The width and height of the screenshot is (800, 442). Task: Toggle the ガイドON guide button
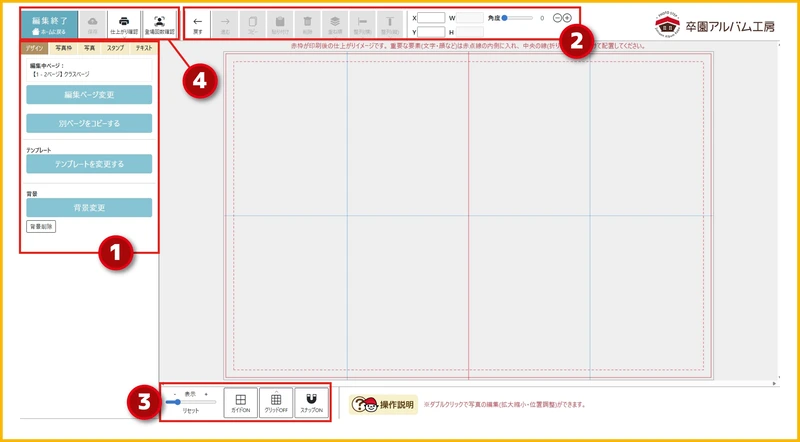click(240, 403)
